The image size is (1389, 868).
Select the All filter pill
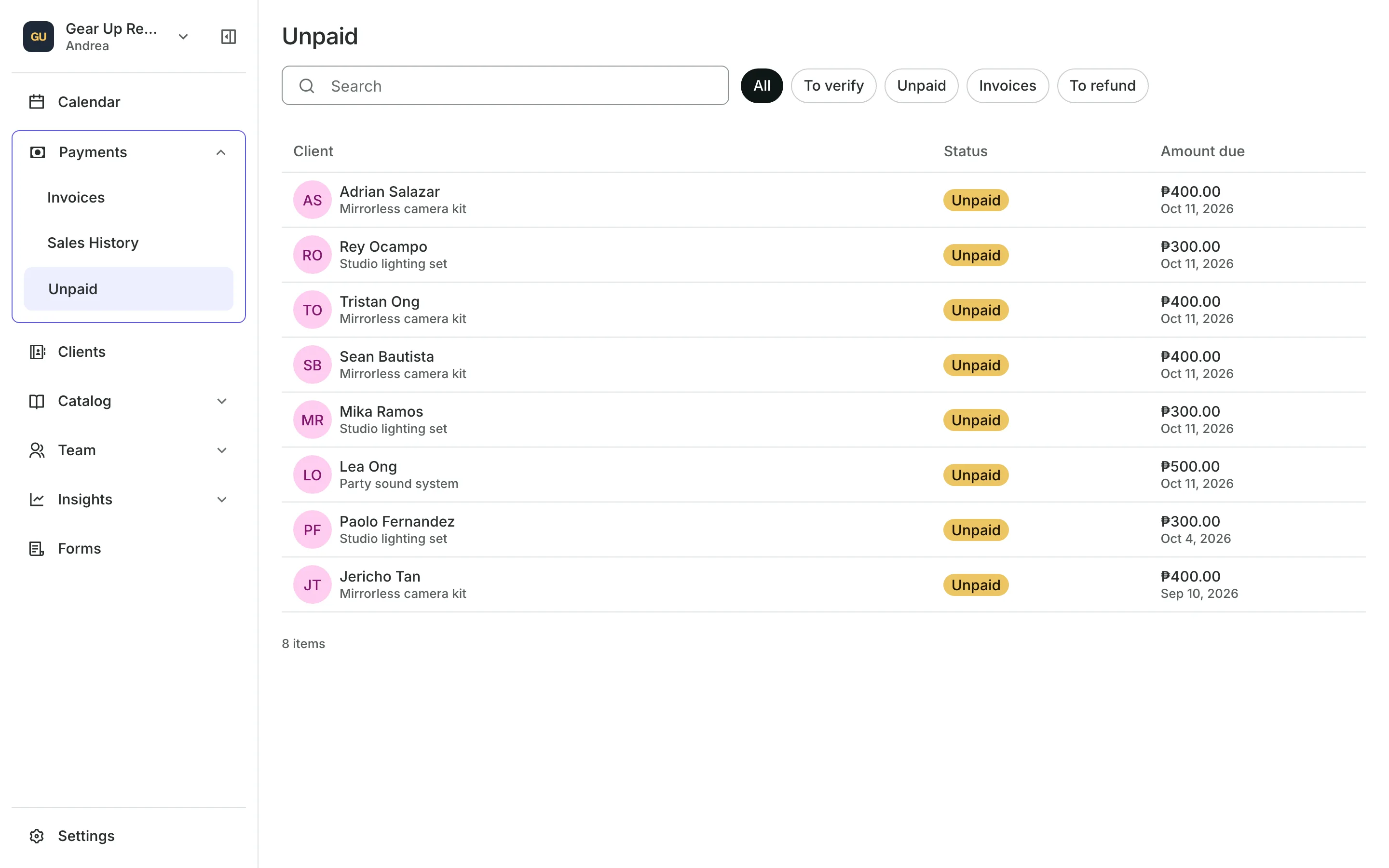click(x=762, y=85)
